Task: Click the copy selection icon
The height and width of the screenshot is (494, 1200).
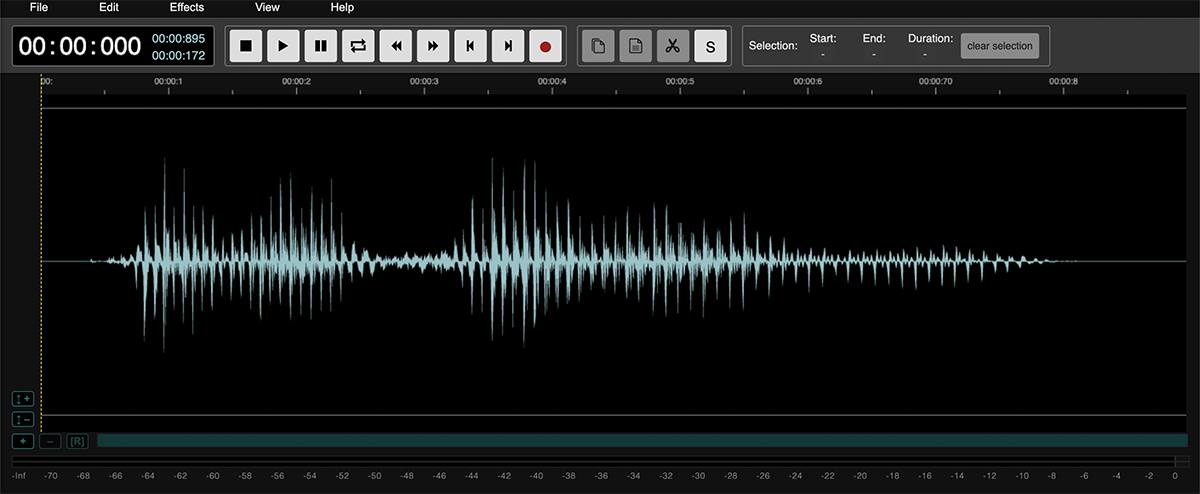Action: coord(598,46)
